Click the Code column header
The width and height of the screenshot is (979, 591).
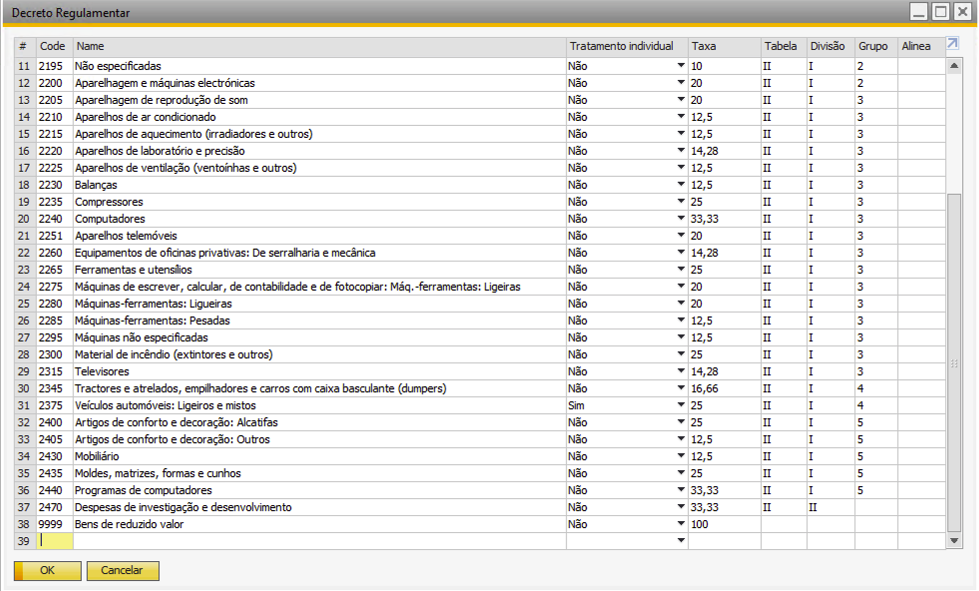pyautogui.click(x=54, y=46)
